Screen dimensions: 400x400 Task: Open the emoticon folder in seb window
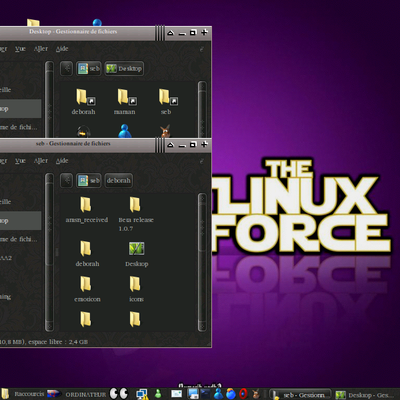pyautogui.click(x=87, y=289)
